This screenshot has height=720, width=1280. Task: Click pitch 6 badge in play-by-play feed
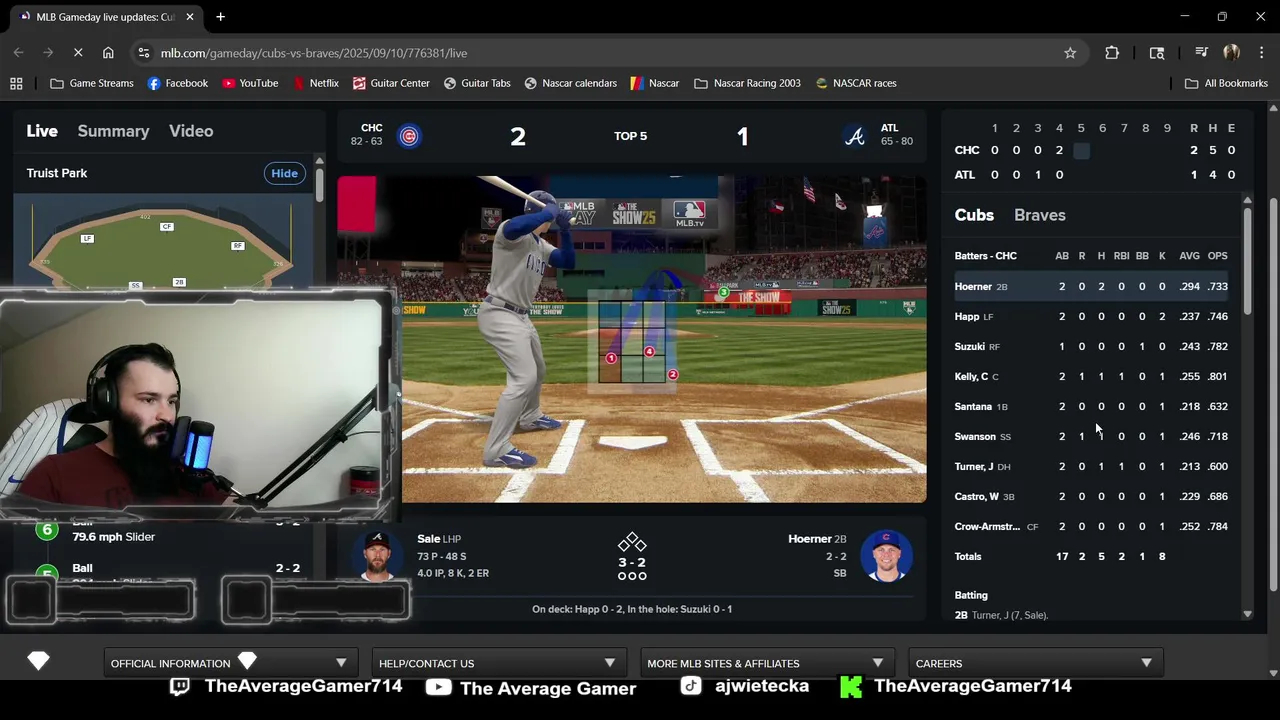pyautogui.click(x=47, y=530)
